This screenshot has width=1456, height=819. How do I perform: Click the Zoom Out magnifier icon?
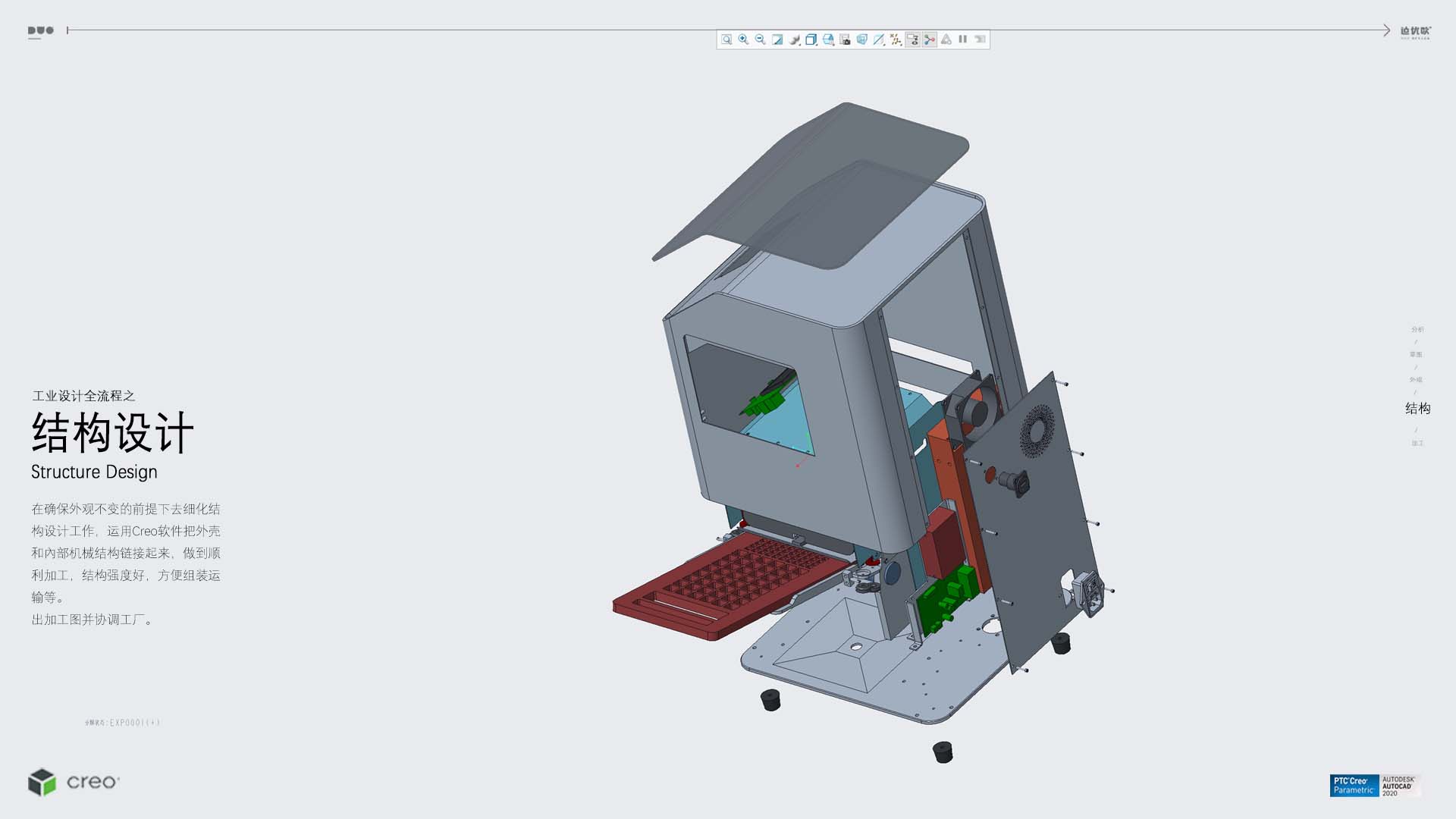tap(760, 39)
